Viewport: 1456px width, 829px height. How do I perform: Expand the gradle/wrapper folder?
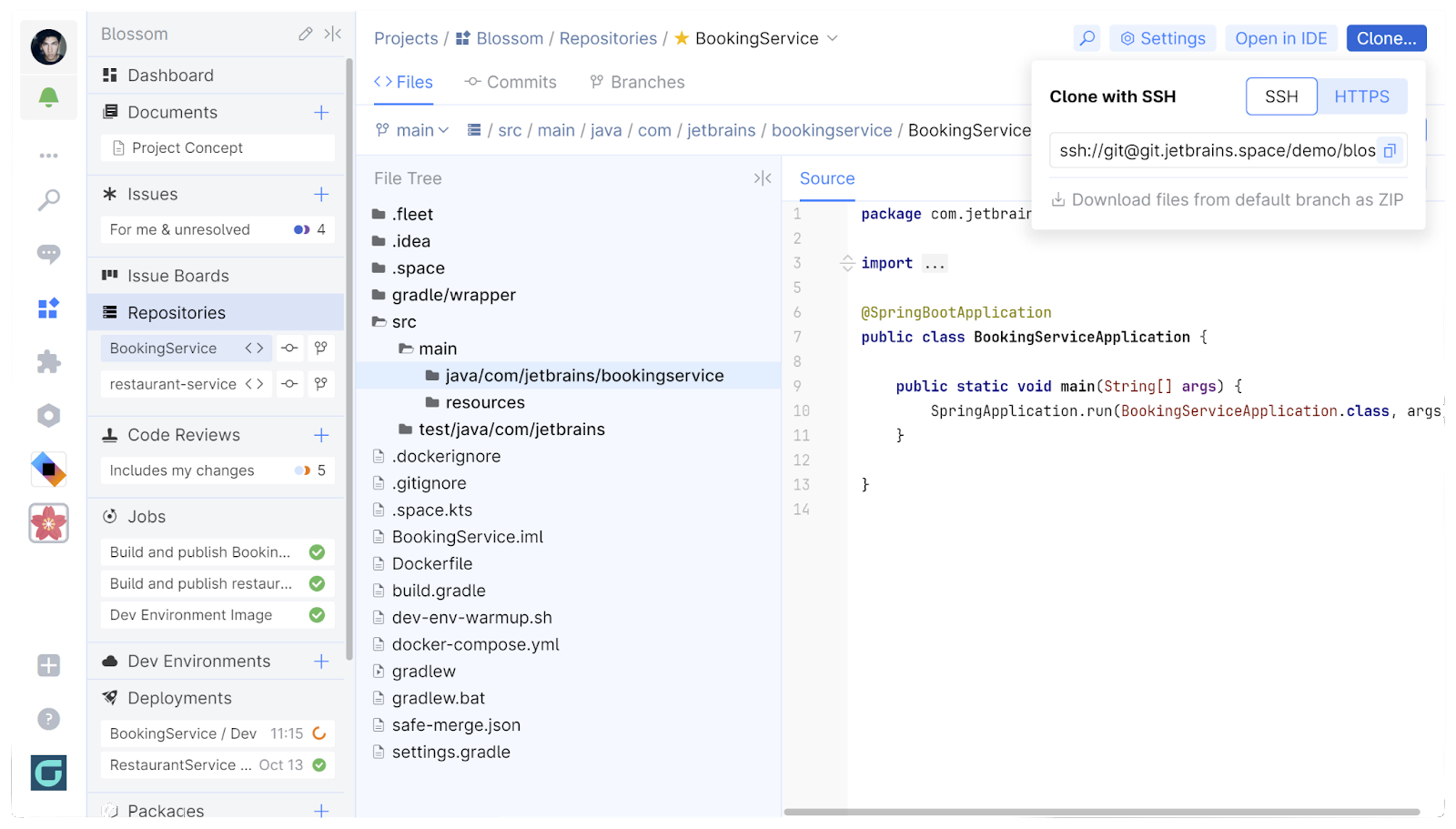tap(379, 295)
